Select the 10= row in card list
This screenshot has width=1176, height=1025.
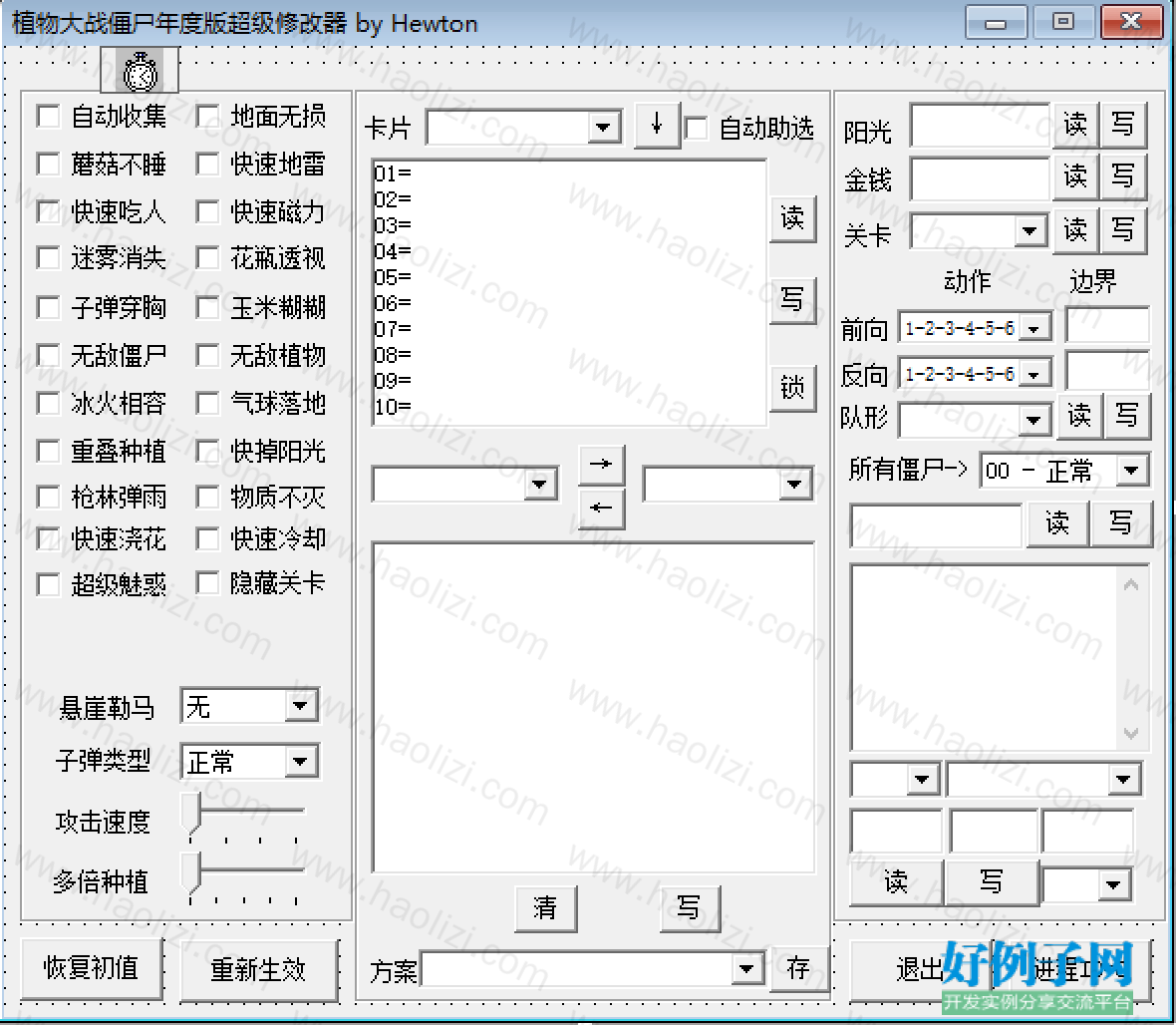click(568, 408)
